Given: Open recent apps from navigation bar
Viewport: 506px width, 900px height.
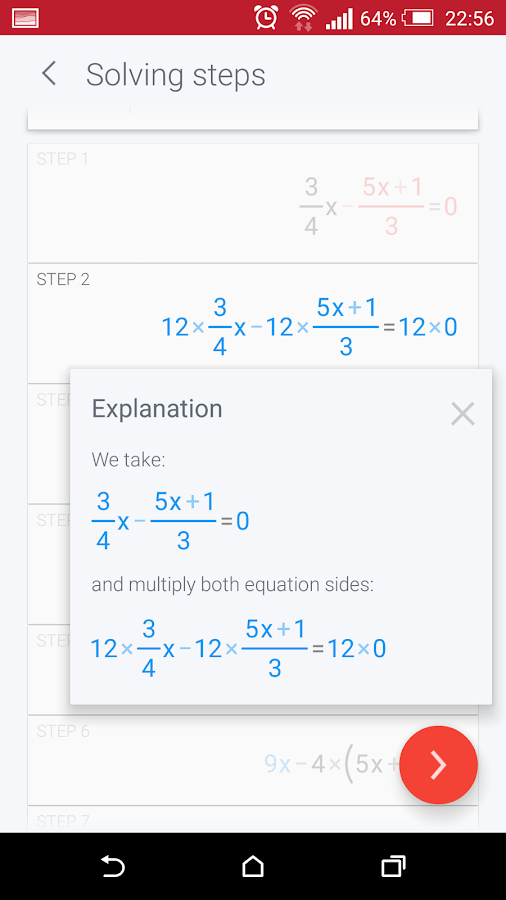Looking at the screenshot, I should pyautogui.click(x=393, y=866).
